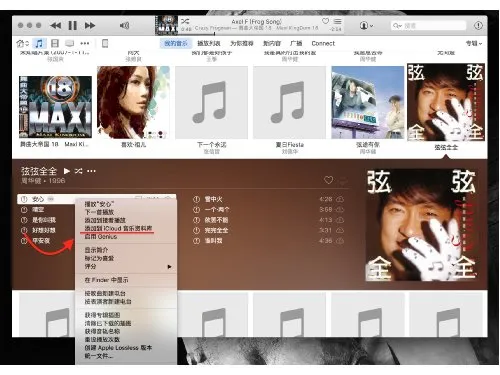
Task: Skip forward to the next track
Action: pos(90,25)
